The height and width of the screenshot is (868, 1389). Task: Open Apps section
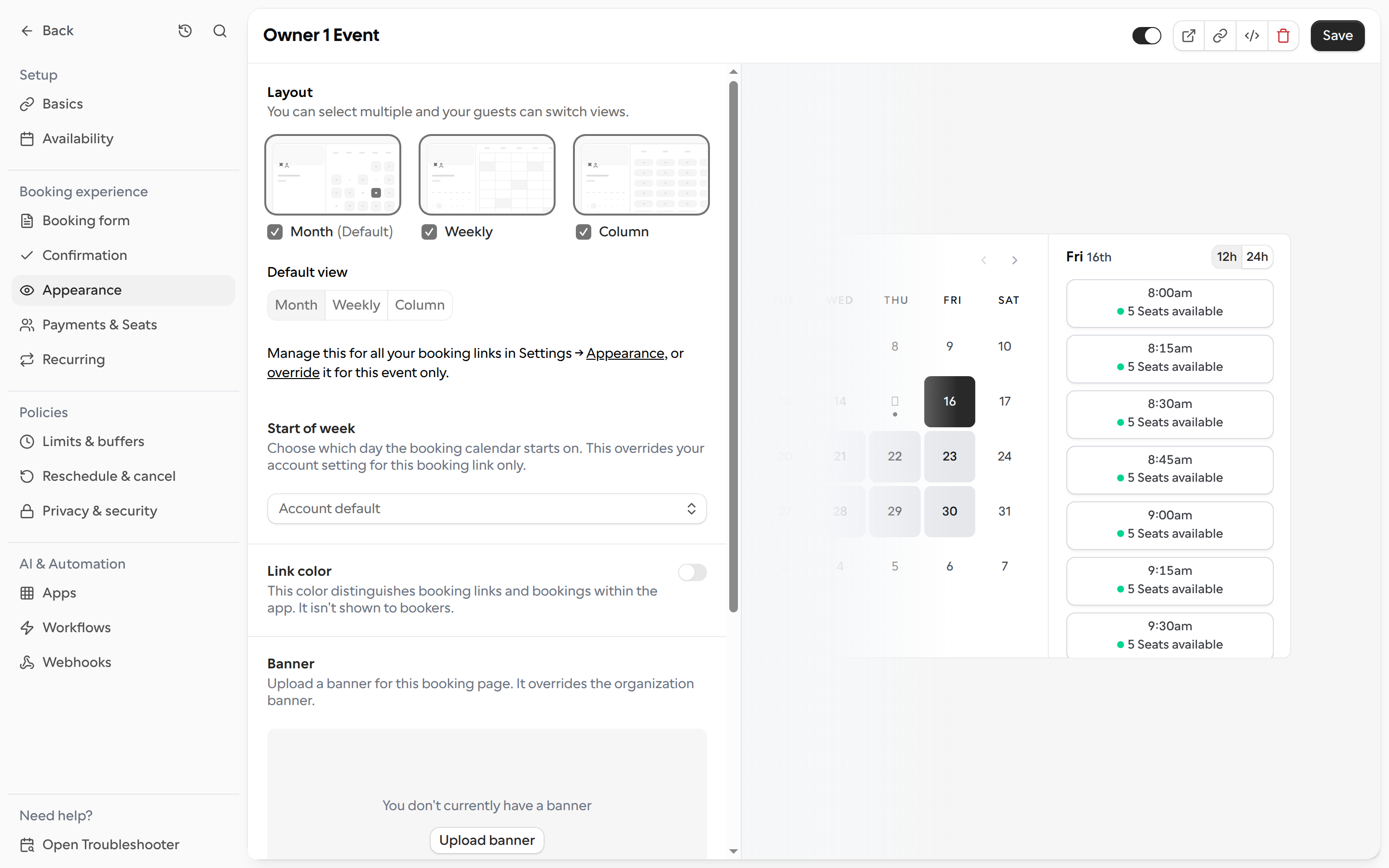click(123, 593)
